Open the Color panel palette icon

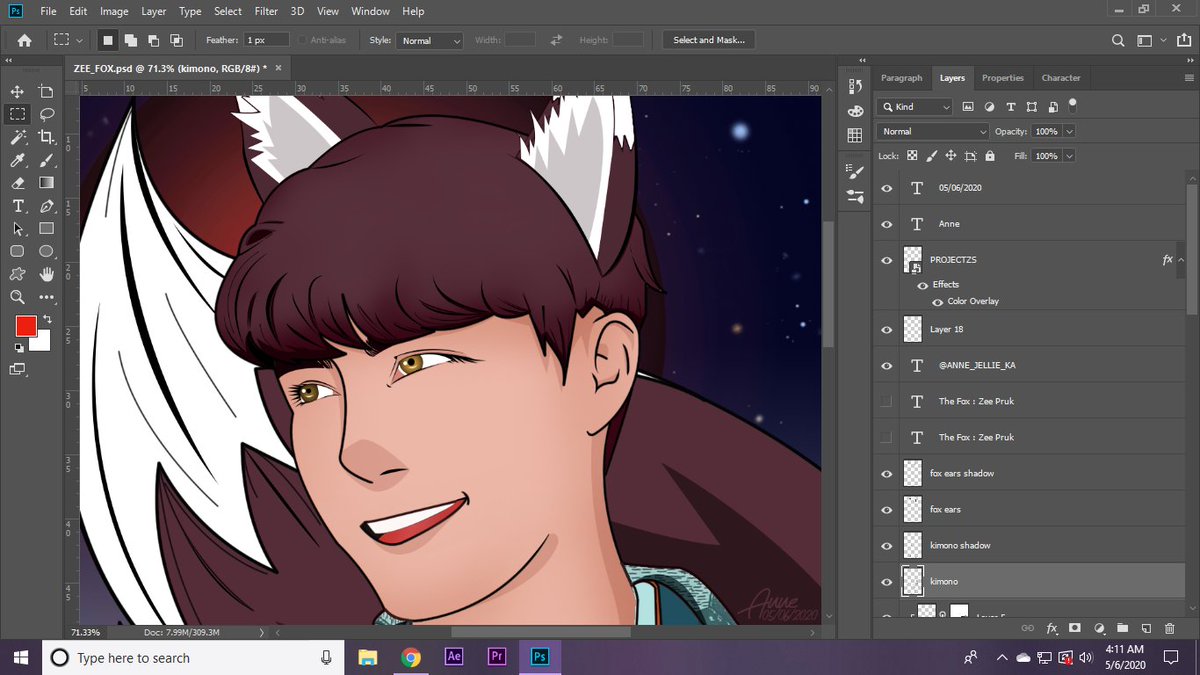coord(855,111)
